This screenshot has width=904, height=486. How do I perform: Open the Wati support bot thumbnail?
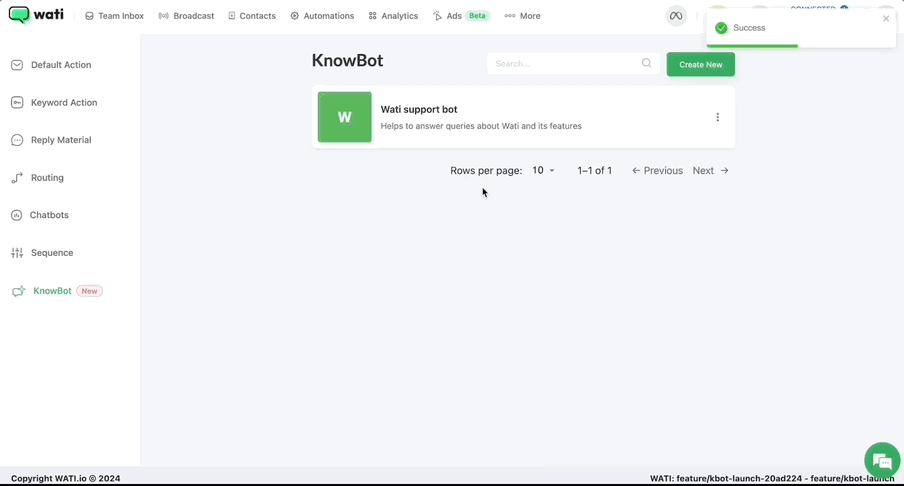point(345,117)
